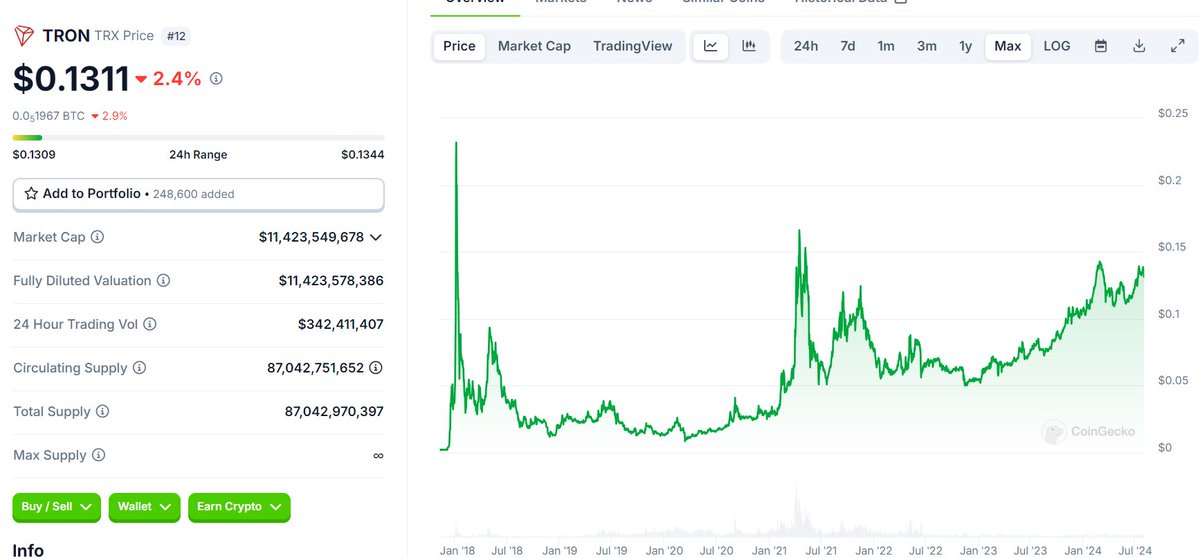Click the $0.1309 range low value
The height and width of the screenshot is (558, 1200).
(x=34, y=155)
